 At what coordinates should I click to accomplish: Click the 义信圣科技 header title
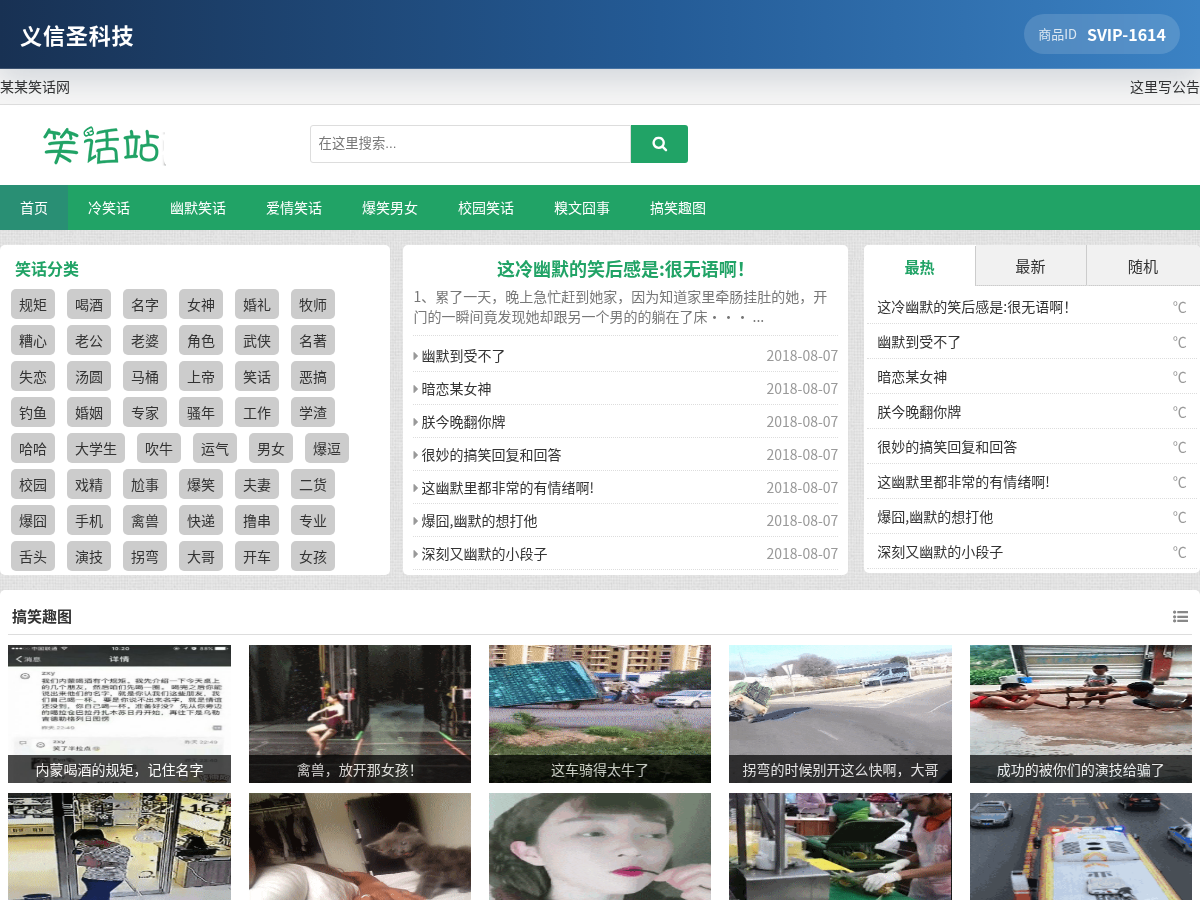[x=77, y=36]
